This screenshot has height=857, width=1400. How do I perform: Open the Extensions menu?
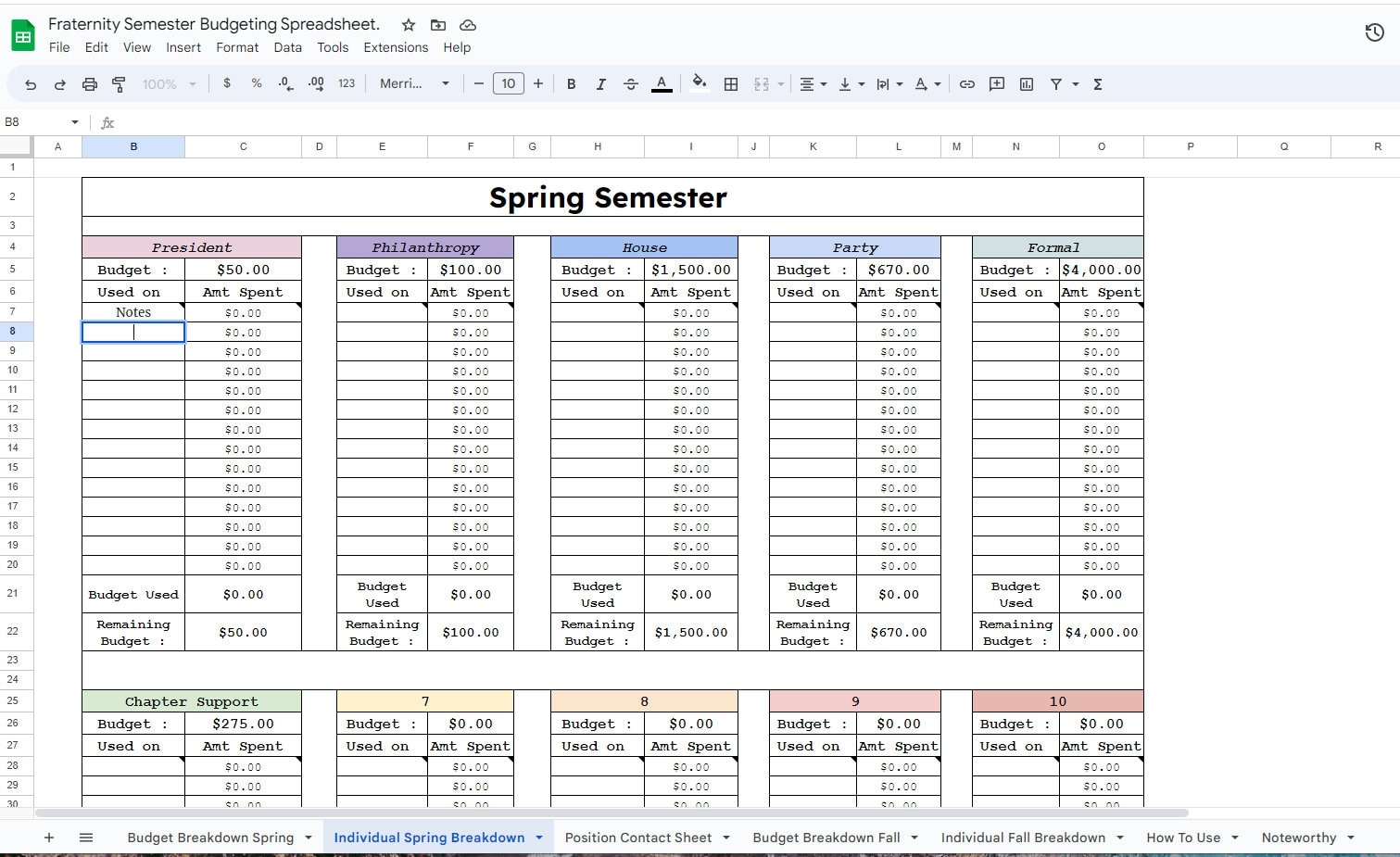tap(396, 47)
